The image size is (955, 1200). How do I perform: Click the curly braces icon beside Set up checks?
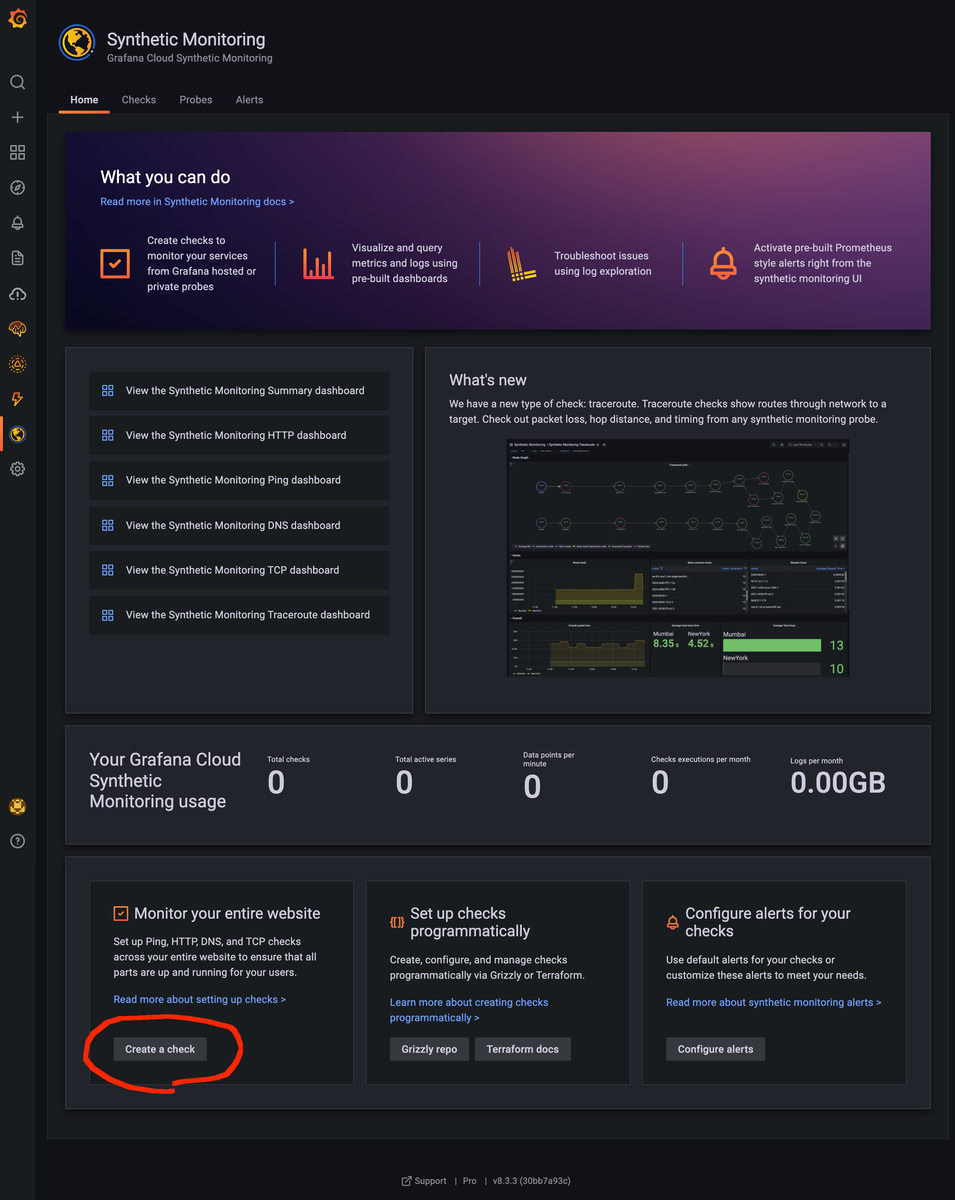pyautogui.click(x=397, y=922)
